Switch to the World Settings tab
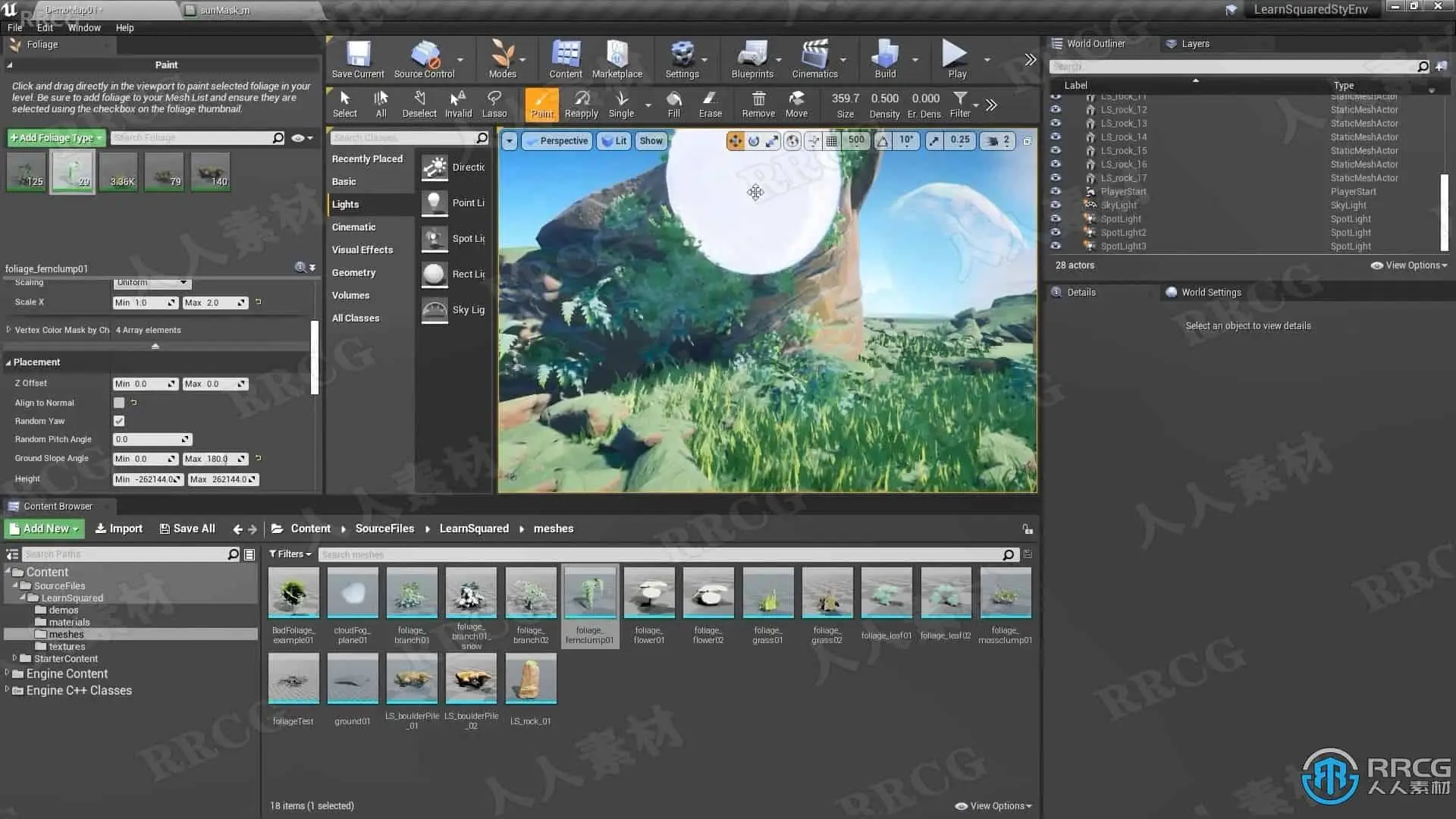The image size is (1456, 819). [1210, 292]
